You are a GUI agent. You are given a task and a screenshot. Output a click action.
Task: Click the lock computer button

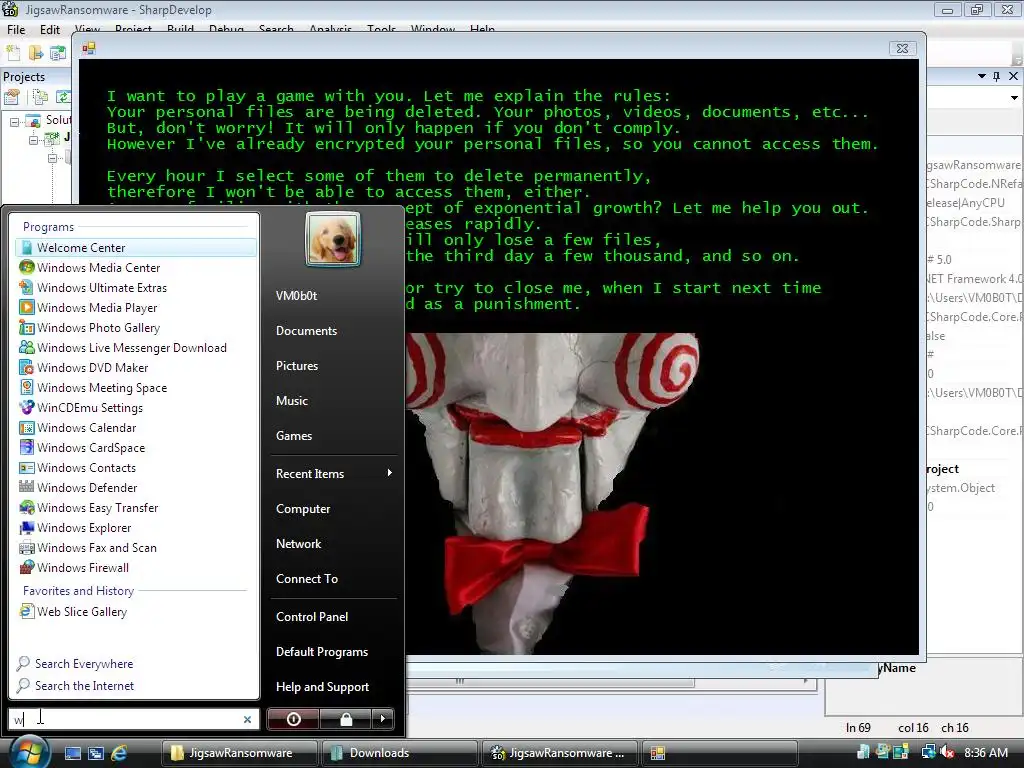(346, 719)
